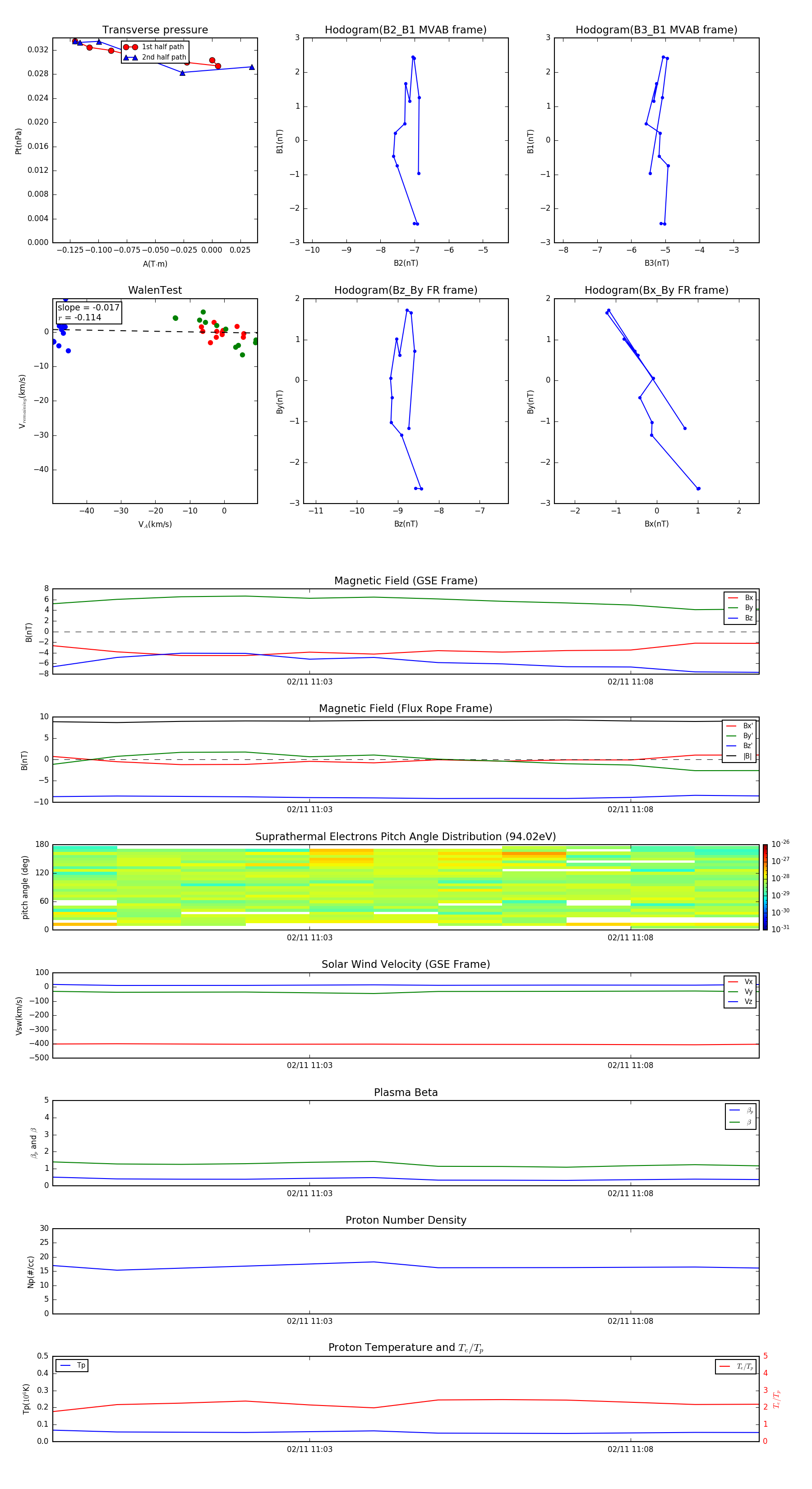
Task: Click the Tp legend entry
Action: tap(72, 1365)
